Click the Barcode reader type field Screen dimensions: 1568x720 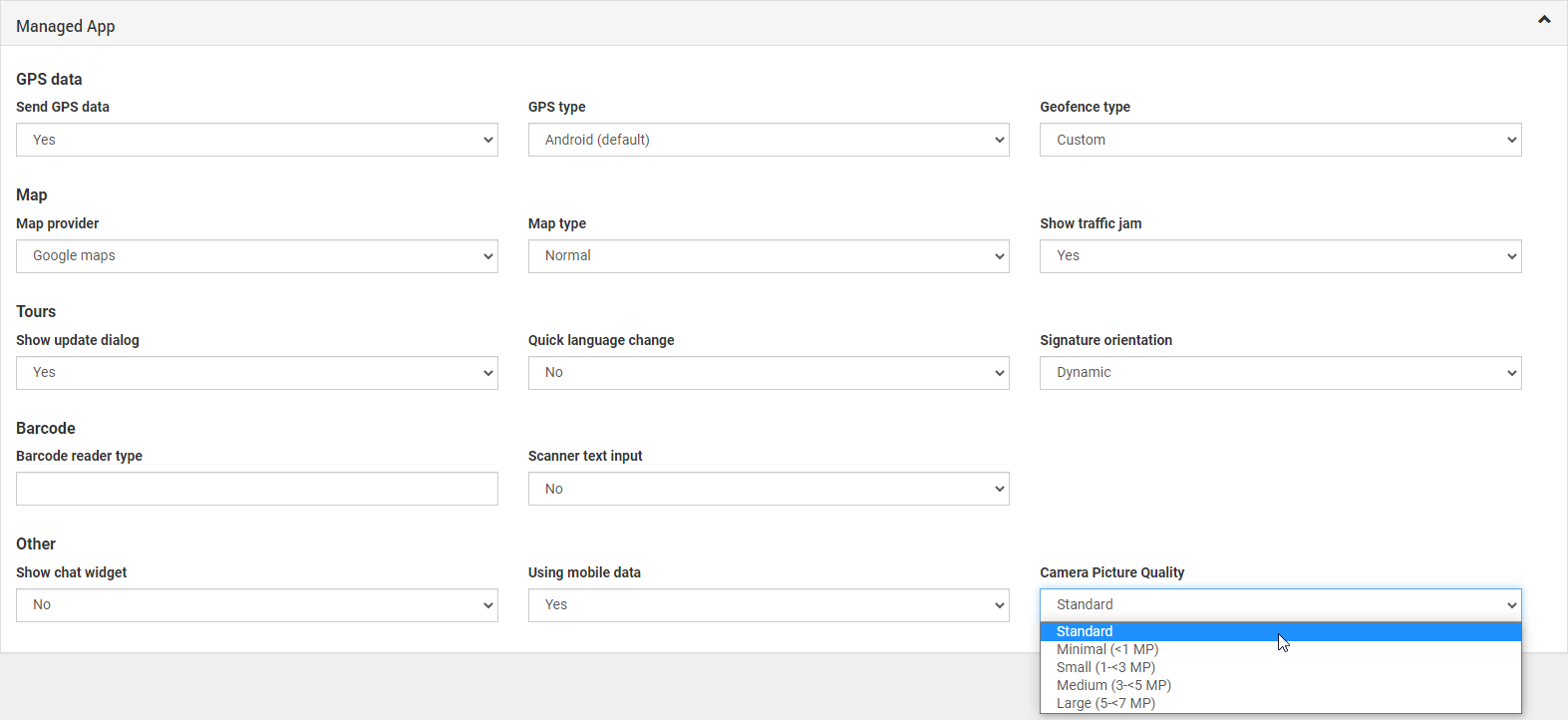256,489
